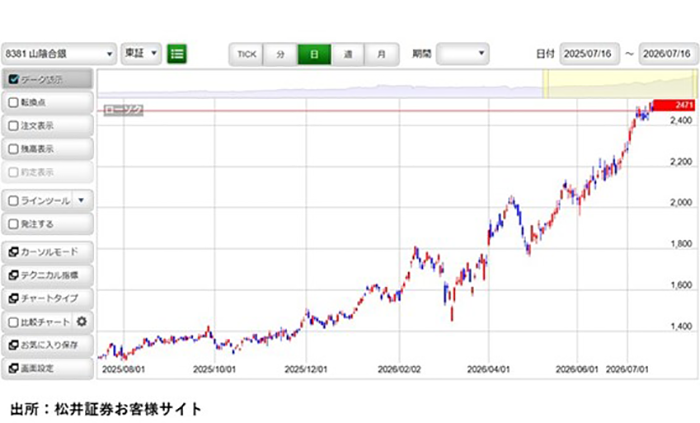
Task: Select the TICK chart tab
Action: (x=246, y=54)
